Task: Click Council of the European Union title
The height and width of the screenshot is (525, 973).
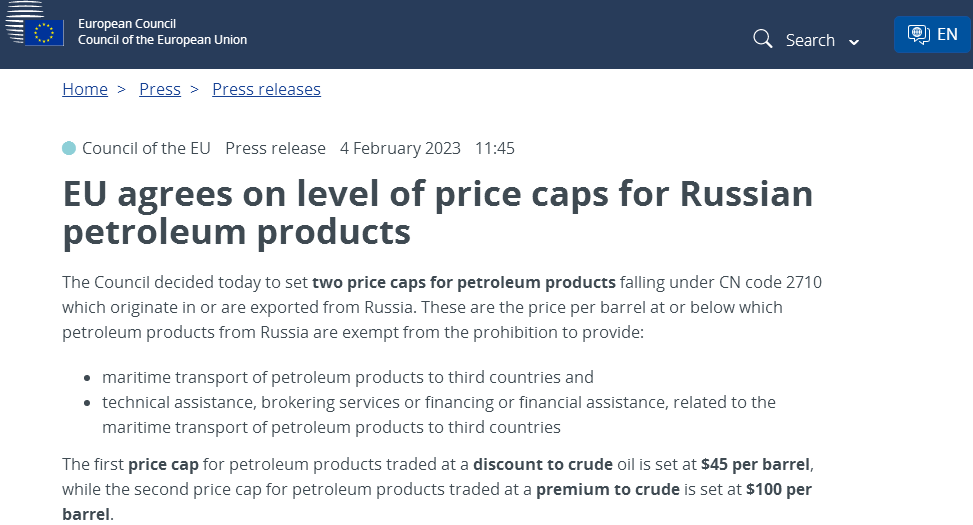Action: point(162,40)
